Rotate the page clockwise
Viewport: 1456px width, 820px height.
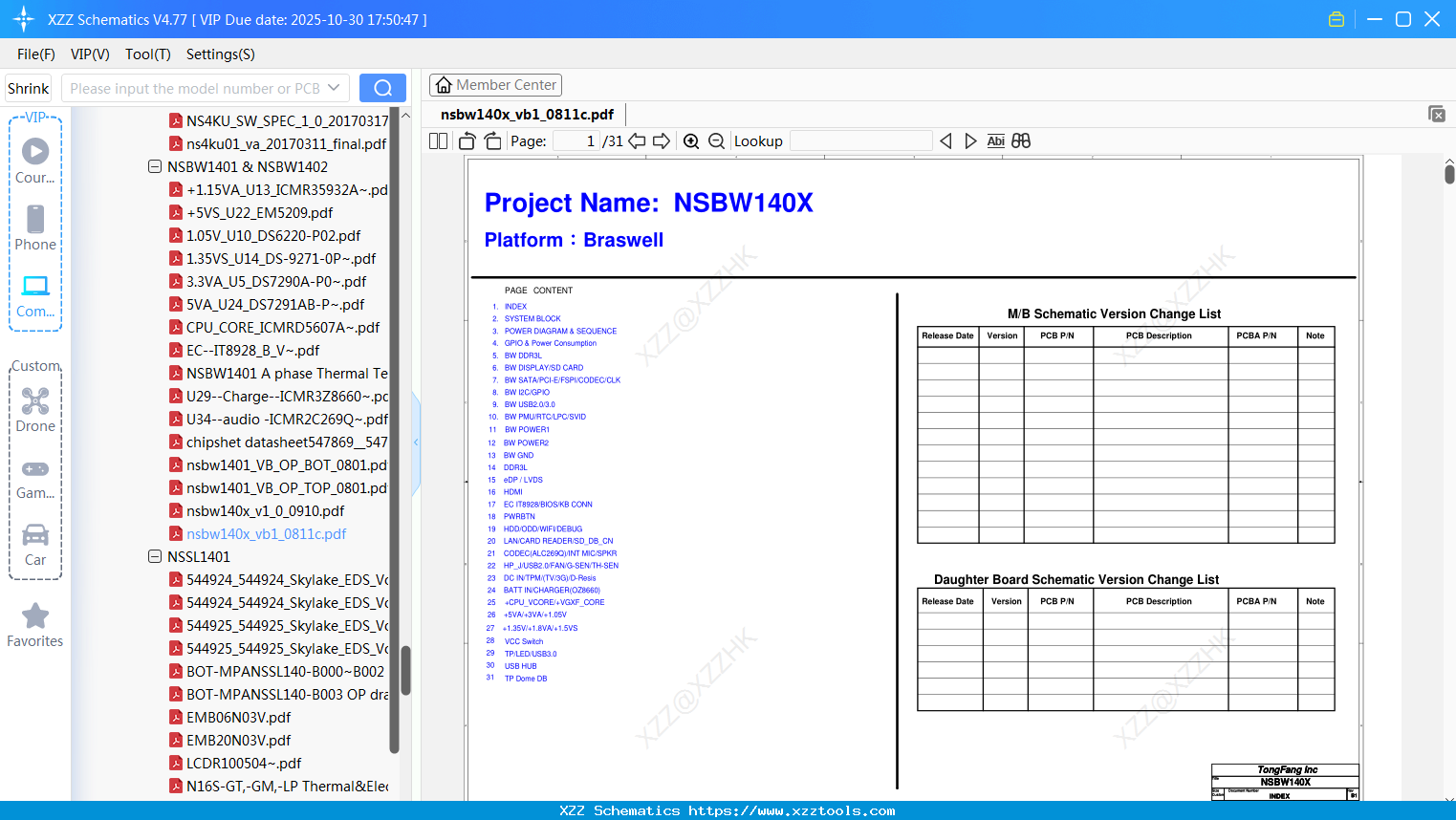pyautogui.click(x=493, y=141)
